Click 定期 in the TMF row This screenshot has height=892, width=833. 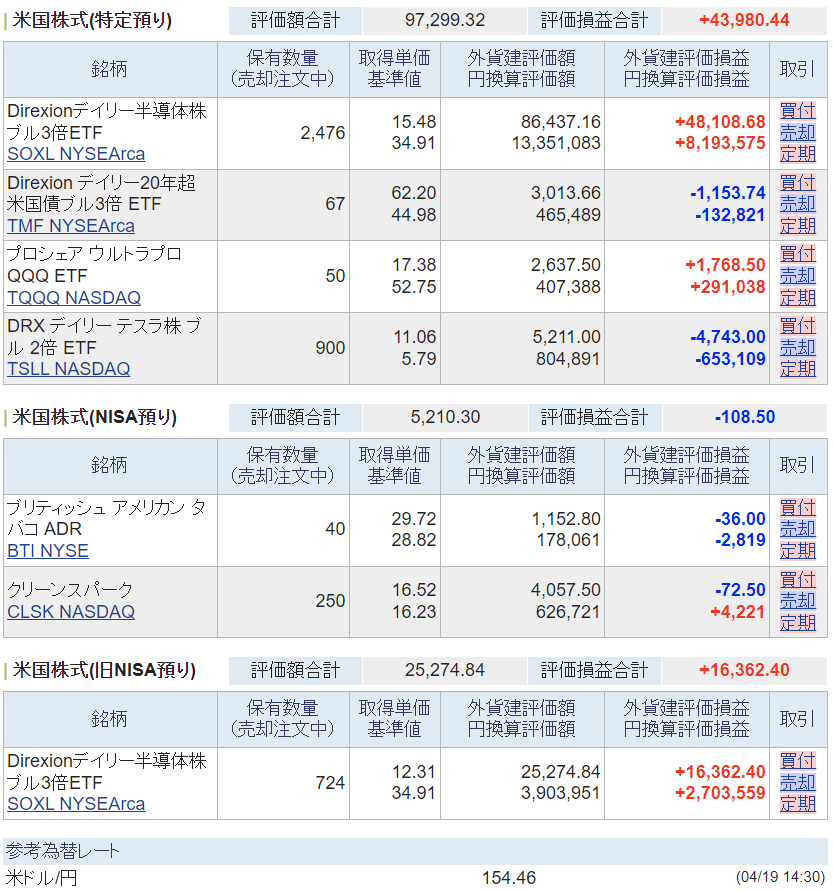pyautogui.click(x=798, y=226)
